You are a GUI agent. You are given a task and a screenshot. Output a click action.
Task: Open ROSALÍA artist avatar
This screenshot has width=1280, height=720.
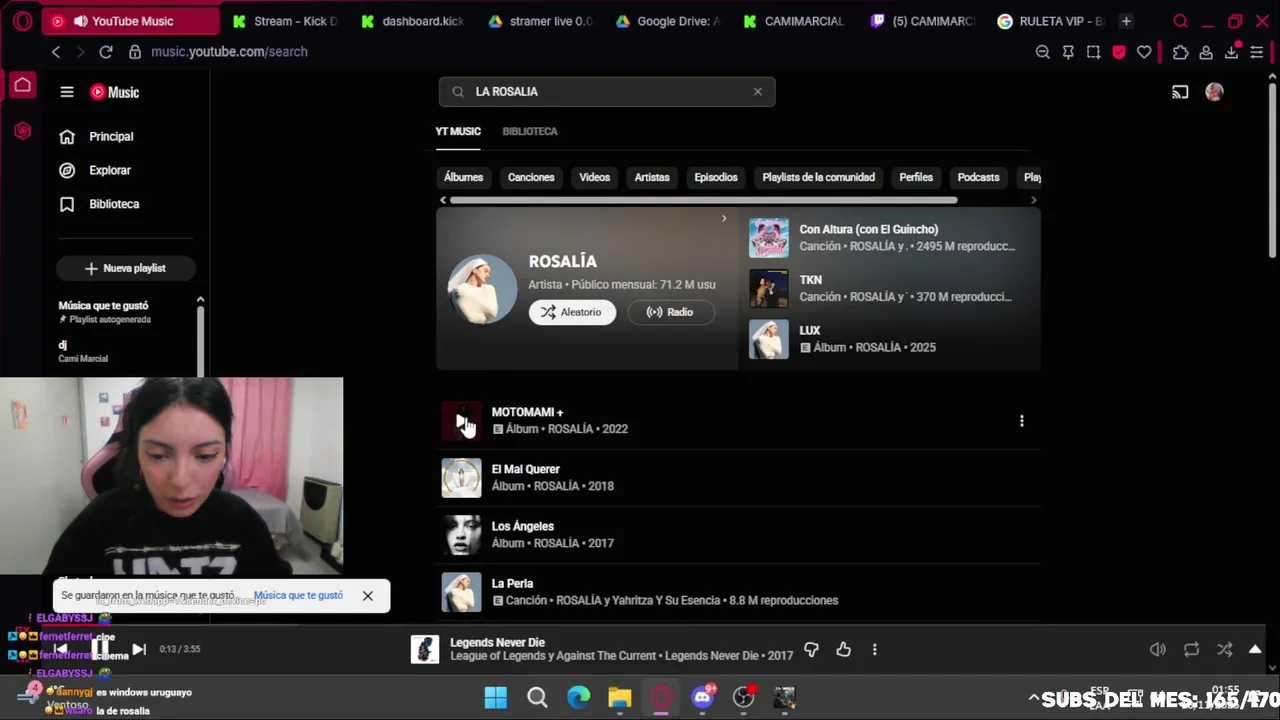coord(482,288)
